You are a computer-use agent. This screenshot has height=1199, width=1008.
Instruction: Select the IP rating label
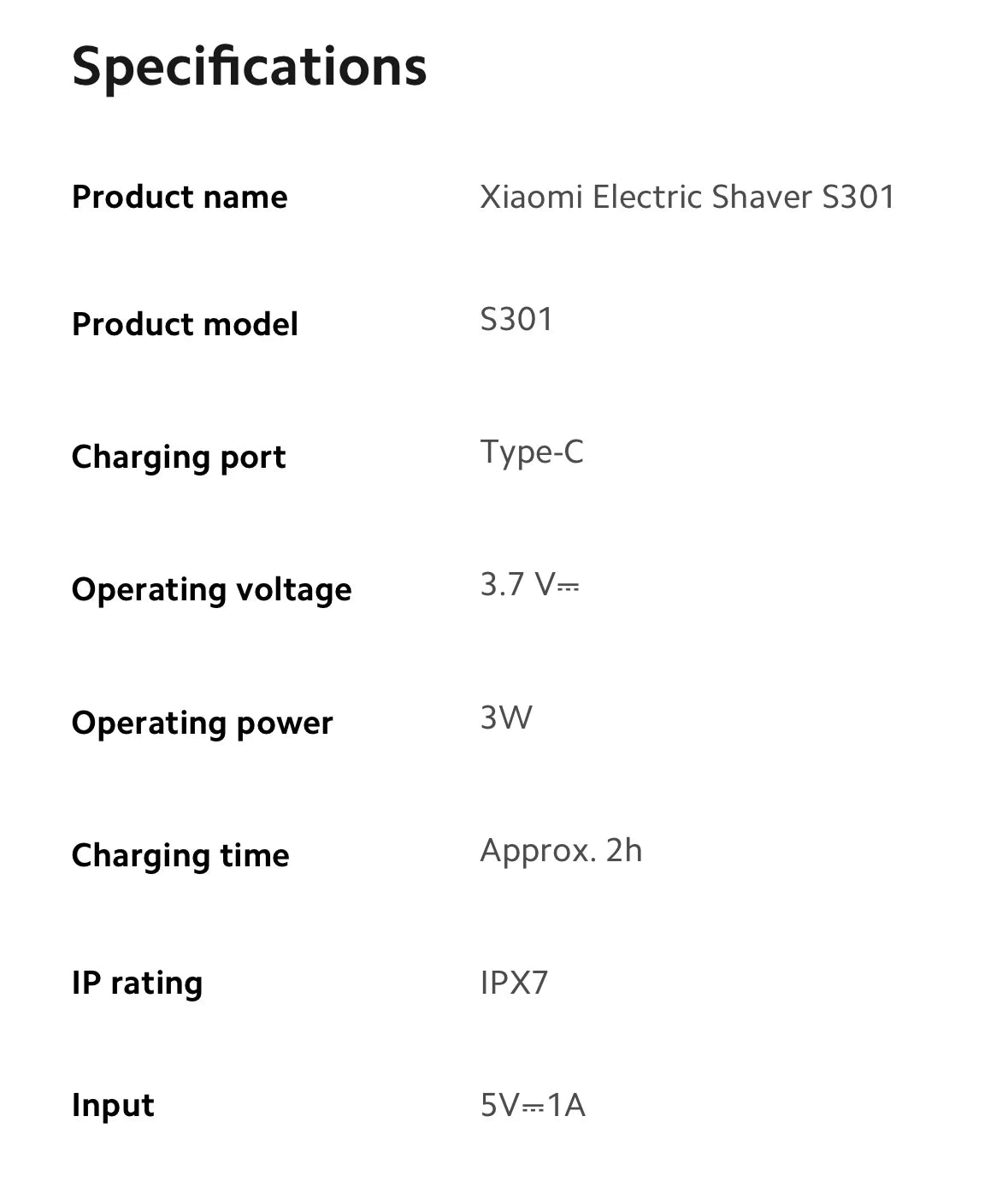[137, 983]
